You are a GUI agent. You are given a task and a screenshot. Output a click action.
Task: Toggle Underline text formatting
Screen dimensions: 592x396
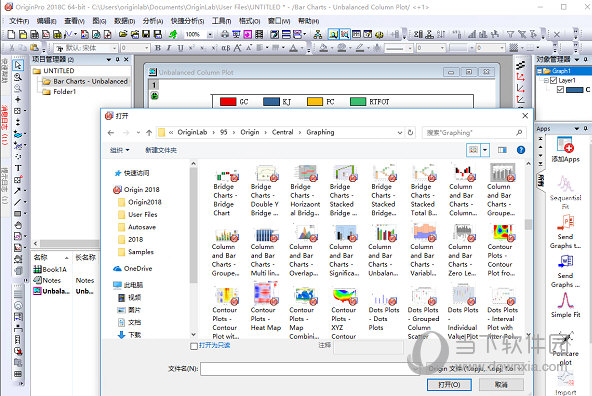[180, 48]
